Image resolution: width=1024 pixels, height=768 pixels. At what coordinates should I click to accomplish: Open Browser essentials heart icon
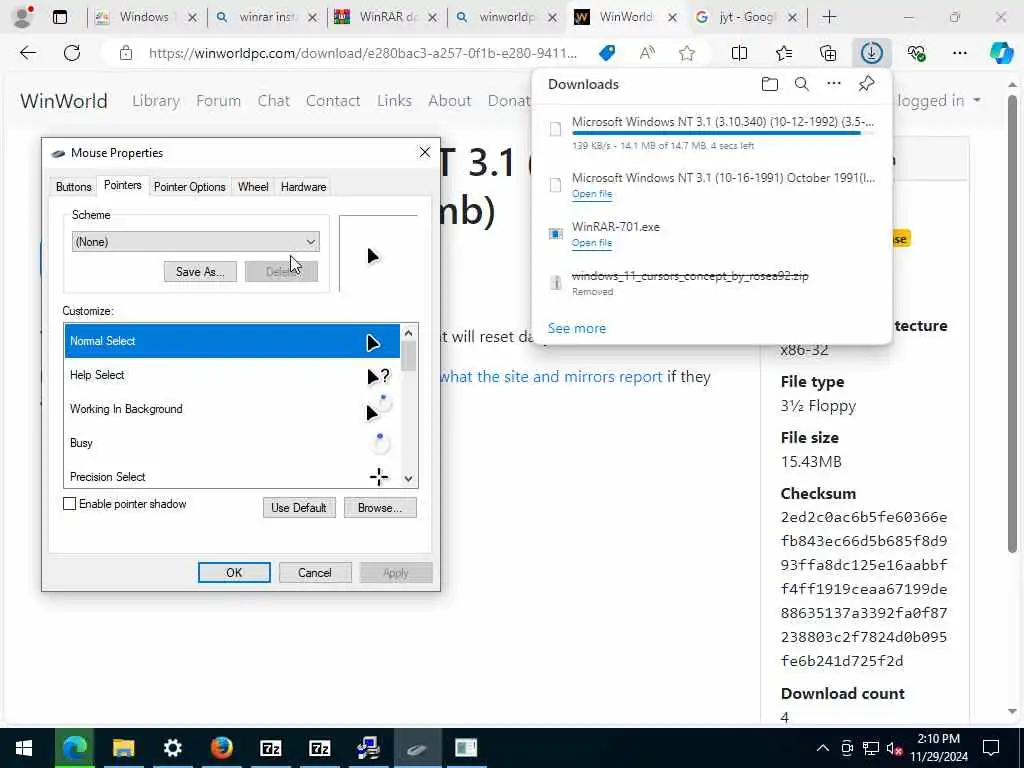click(916, 53)
